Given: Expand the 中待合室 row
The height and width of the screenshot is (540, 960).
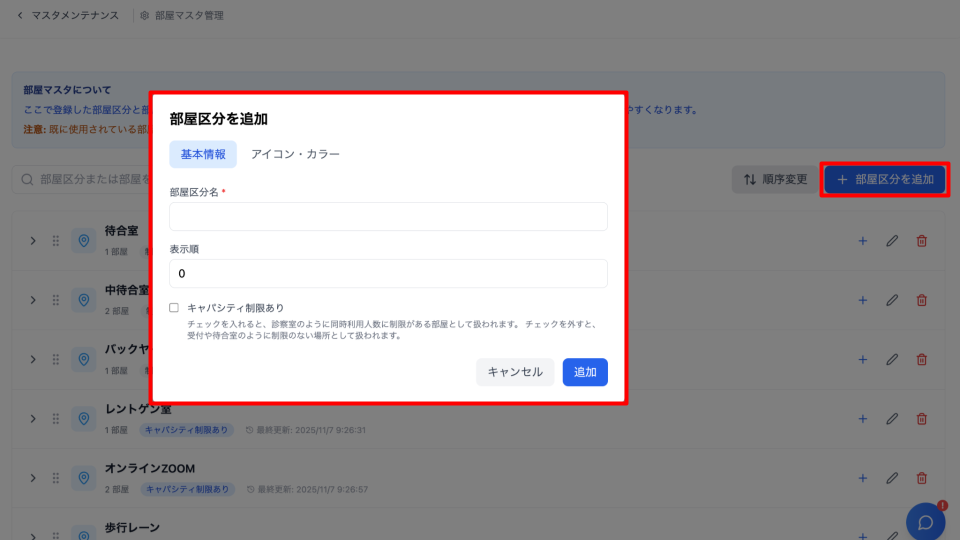Looking at the screenshot, I should pos(33,301).
